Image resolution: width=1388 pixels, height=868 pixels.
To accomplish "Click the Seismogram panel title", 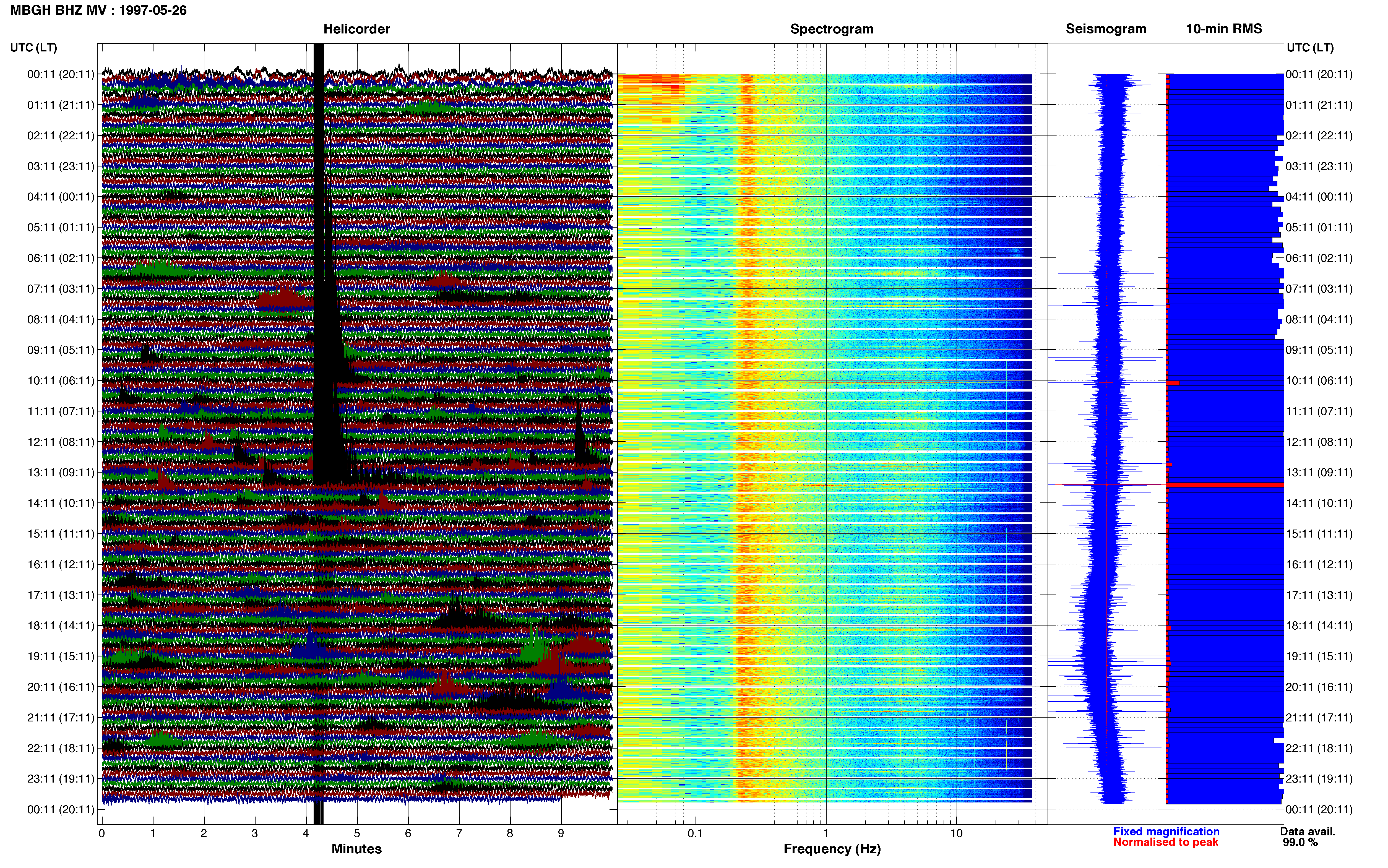I will (1106, 29).
